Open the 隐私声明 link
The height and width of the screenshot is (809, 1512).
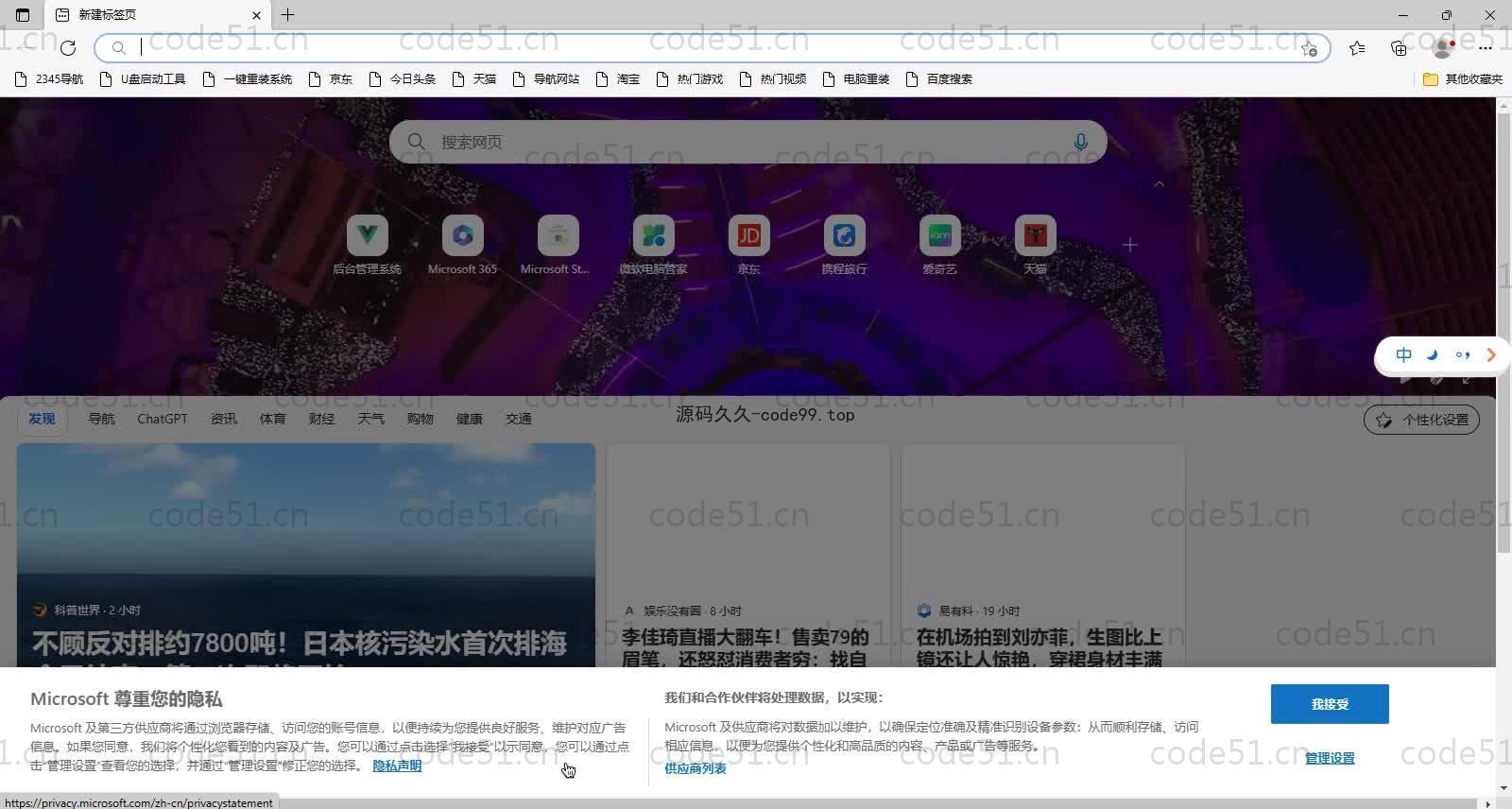point(397,766)
